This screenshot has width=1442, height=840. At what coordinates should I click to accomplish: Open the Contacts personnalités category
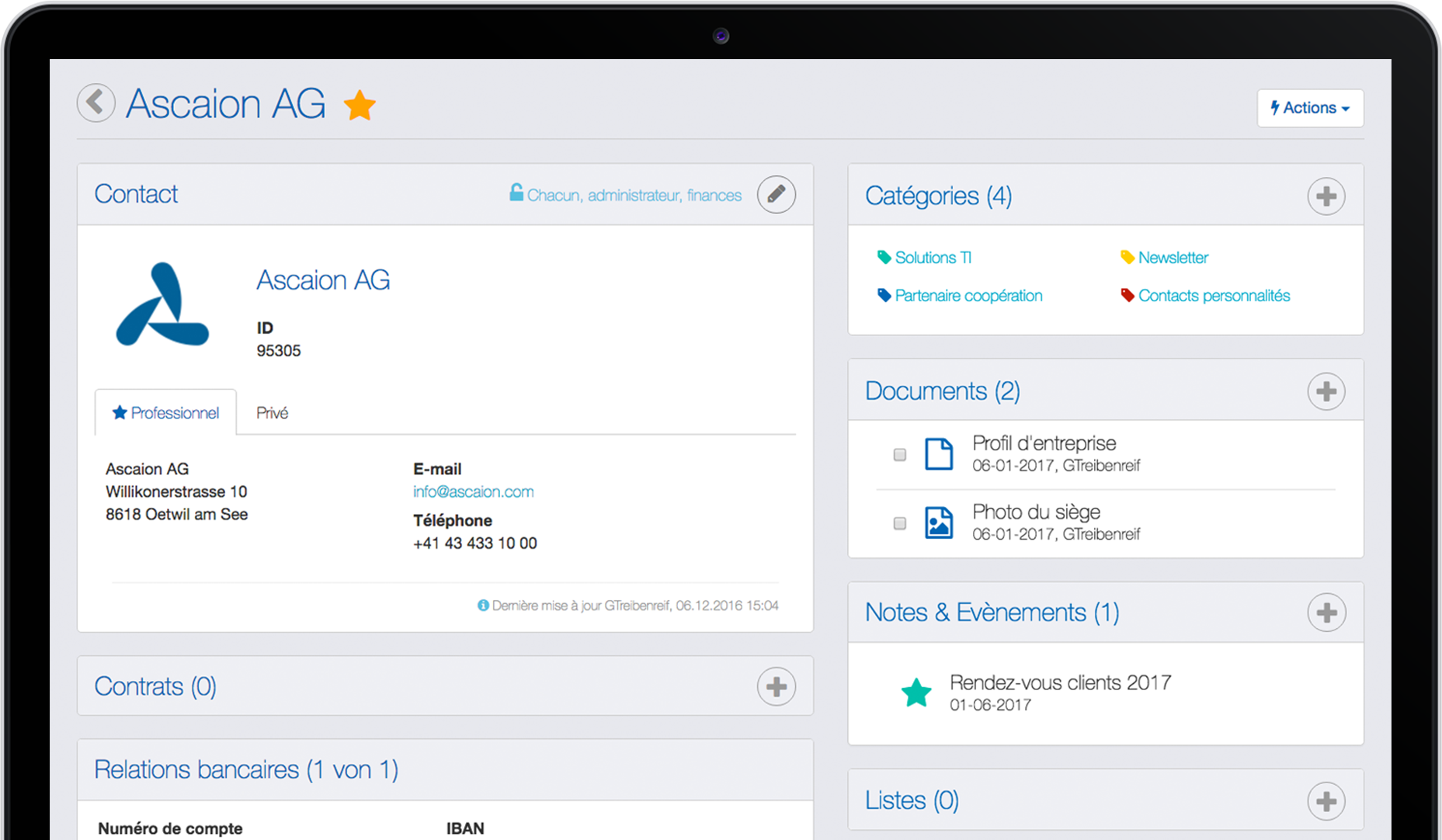click(x=1214, y=296)
